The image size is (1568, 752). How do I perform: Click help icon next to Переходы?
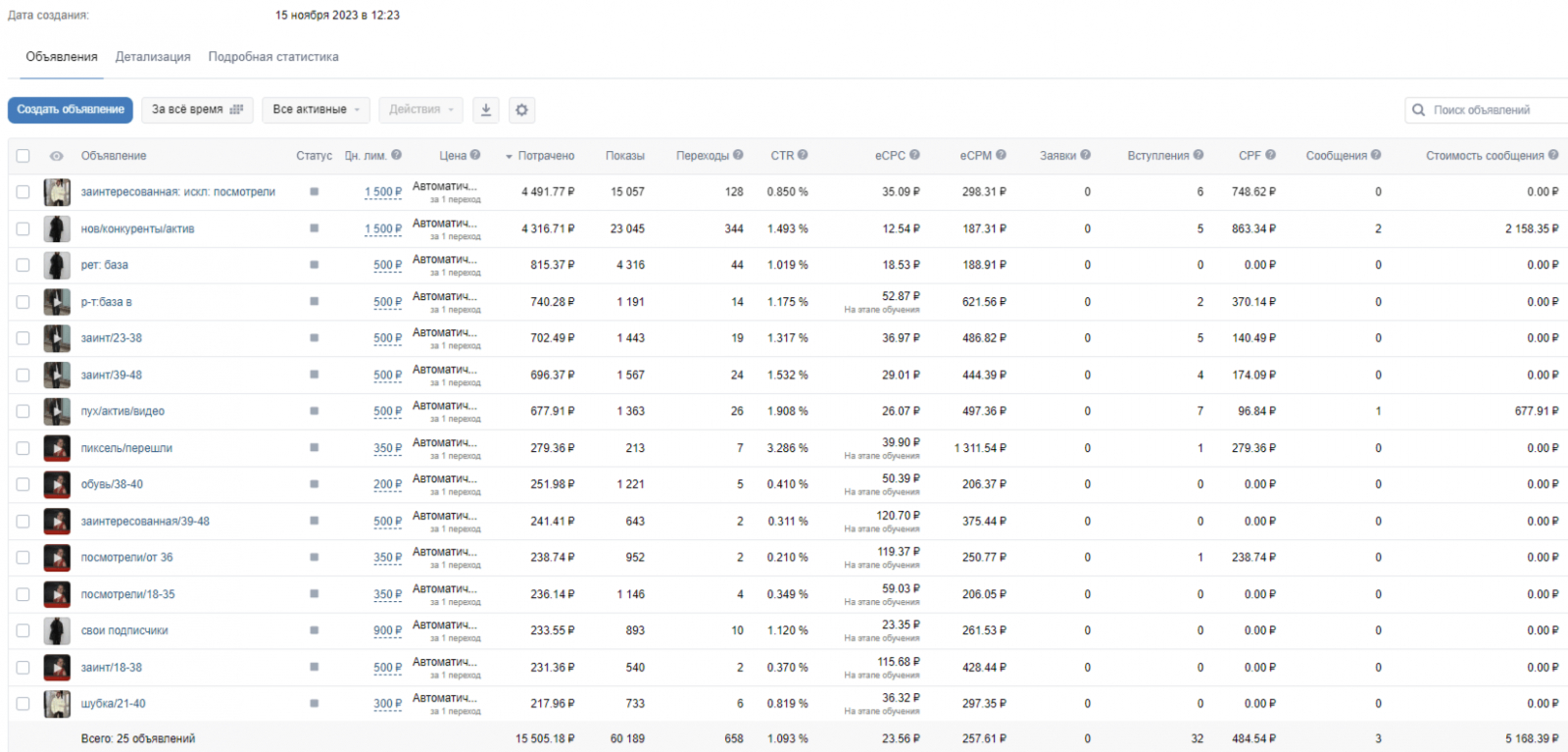[x=738, y=155]
